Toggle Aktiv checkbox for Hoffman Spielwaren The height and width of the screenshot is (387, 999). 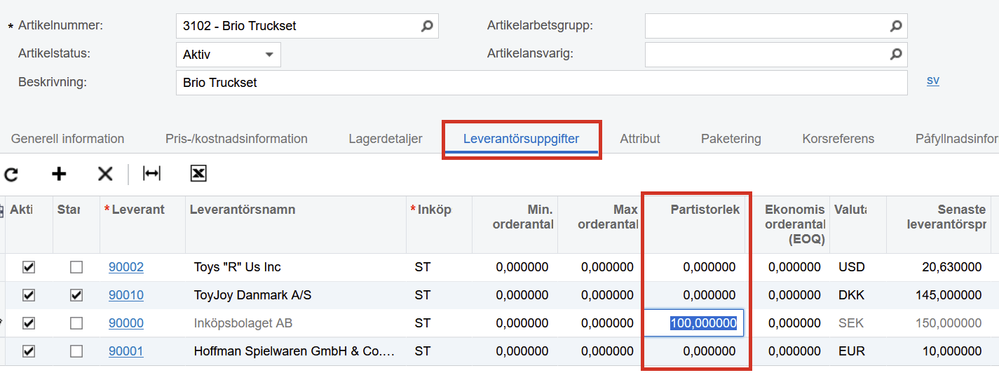click(x=29, y=351)
